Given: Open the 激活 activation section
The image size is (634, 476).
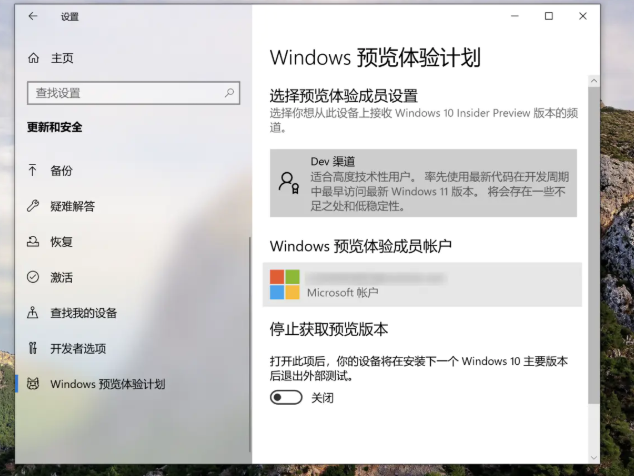Looking at the screenshot, I should click(x=61, y=277).
